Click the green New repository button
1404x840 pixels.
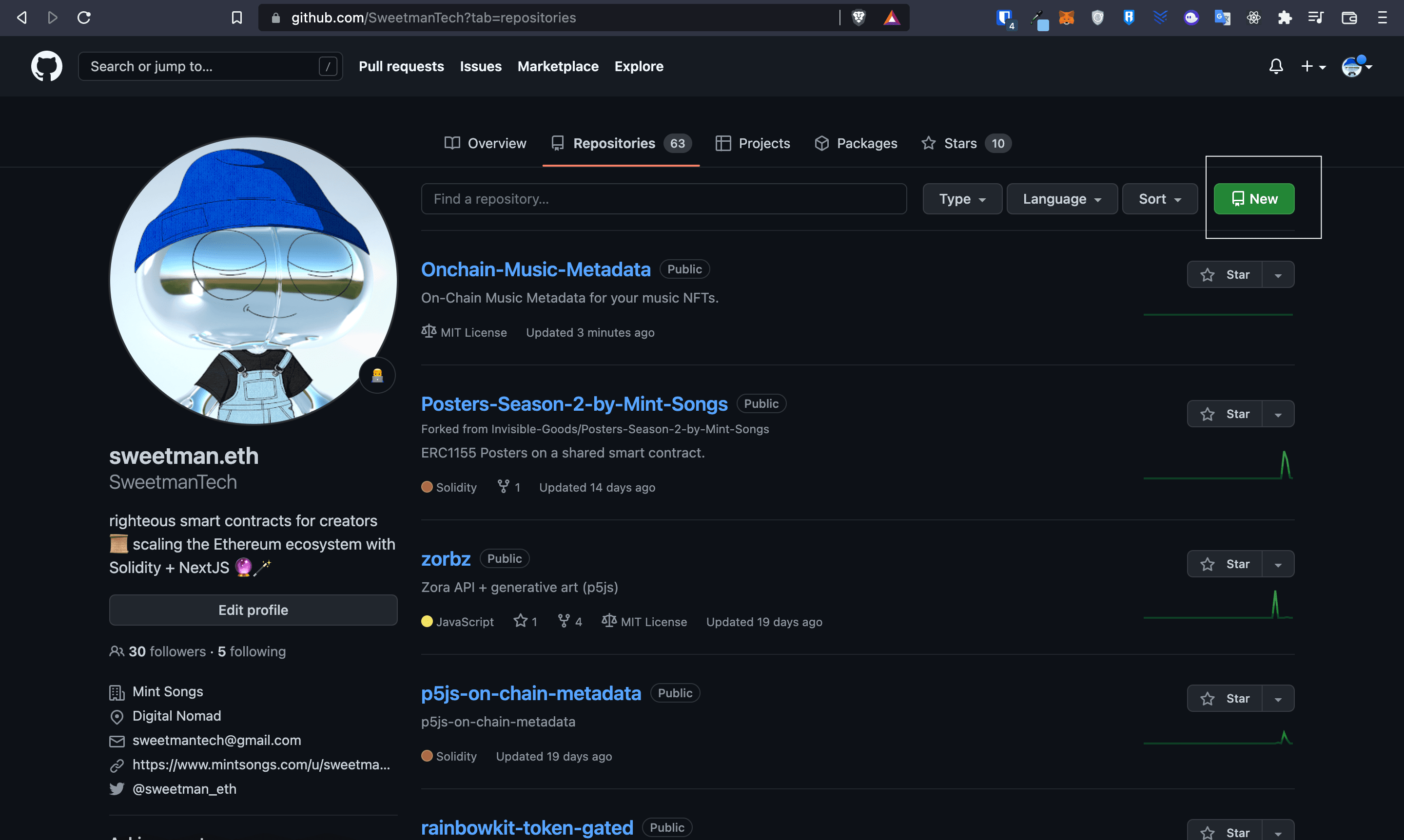click(x=1254, y=199)
